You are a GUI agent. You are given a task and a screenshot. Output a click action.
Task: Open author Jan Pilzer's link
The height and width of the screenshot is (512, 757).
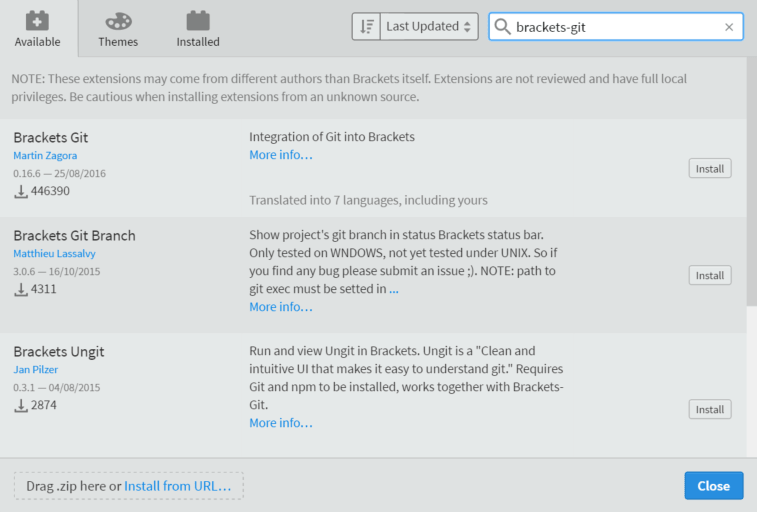35,370
